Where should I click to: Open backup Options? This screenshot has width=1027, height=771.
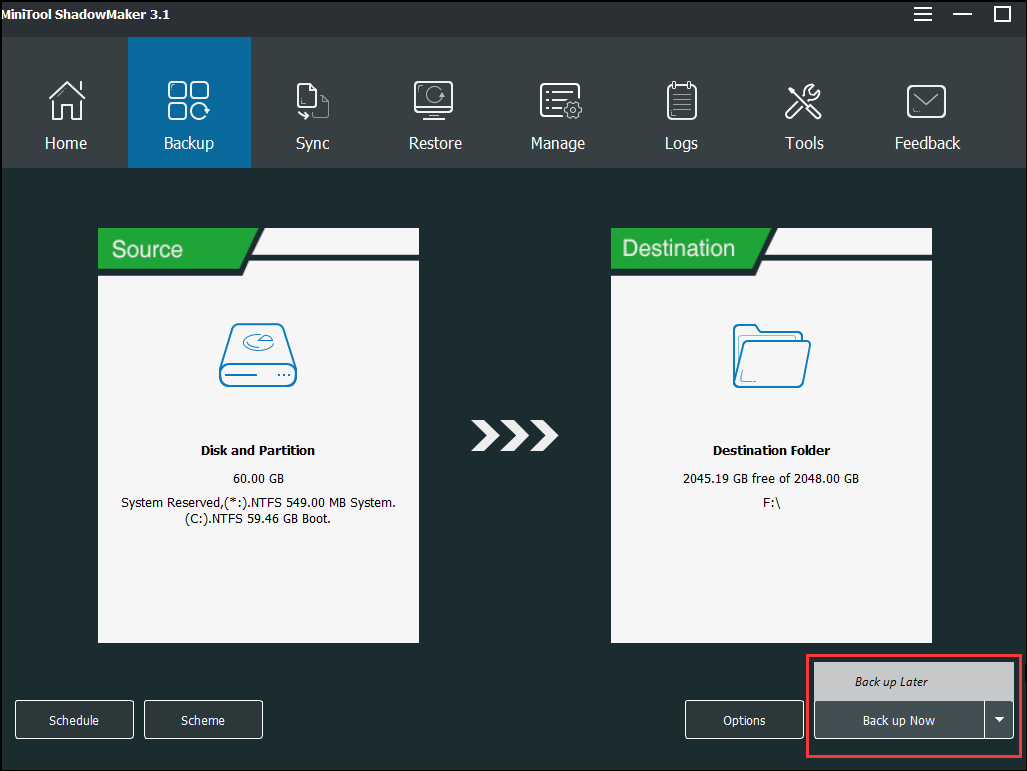click(x=744, y=720)
